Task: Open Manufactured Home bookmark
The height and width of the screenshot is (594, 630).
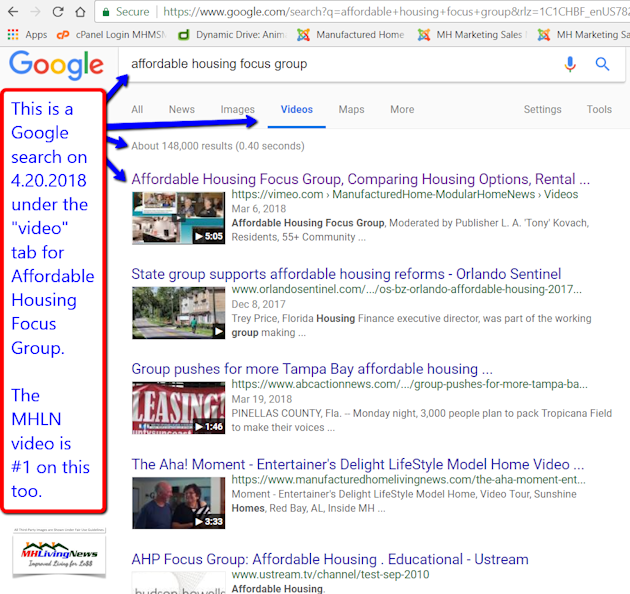Action: [x=351, y=35]
